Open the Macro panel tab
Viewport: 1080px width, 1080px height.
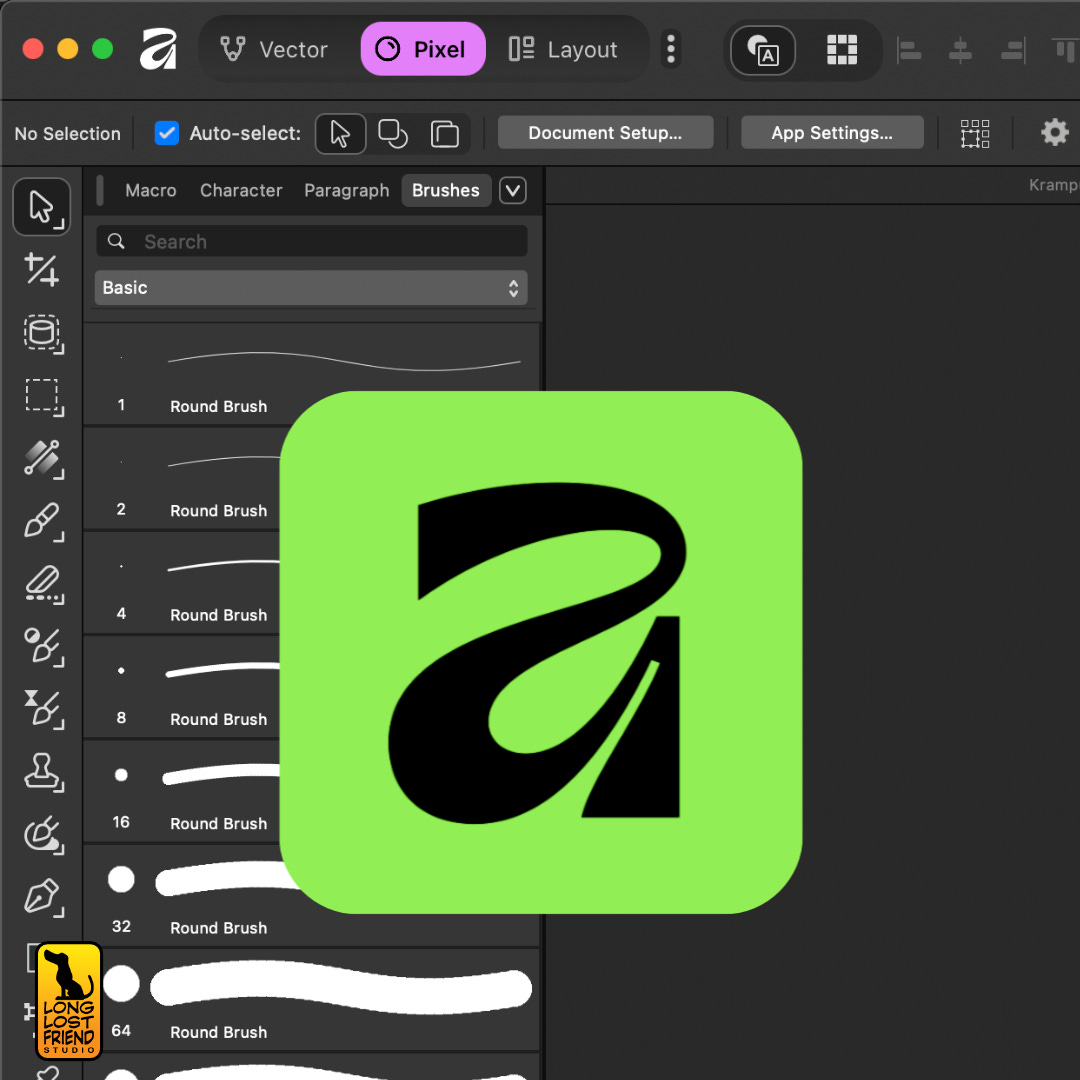click(x=151, y=190)
